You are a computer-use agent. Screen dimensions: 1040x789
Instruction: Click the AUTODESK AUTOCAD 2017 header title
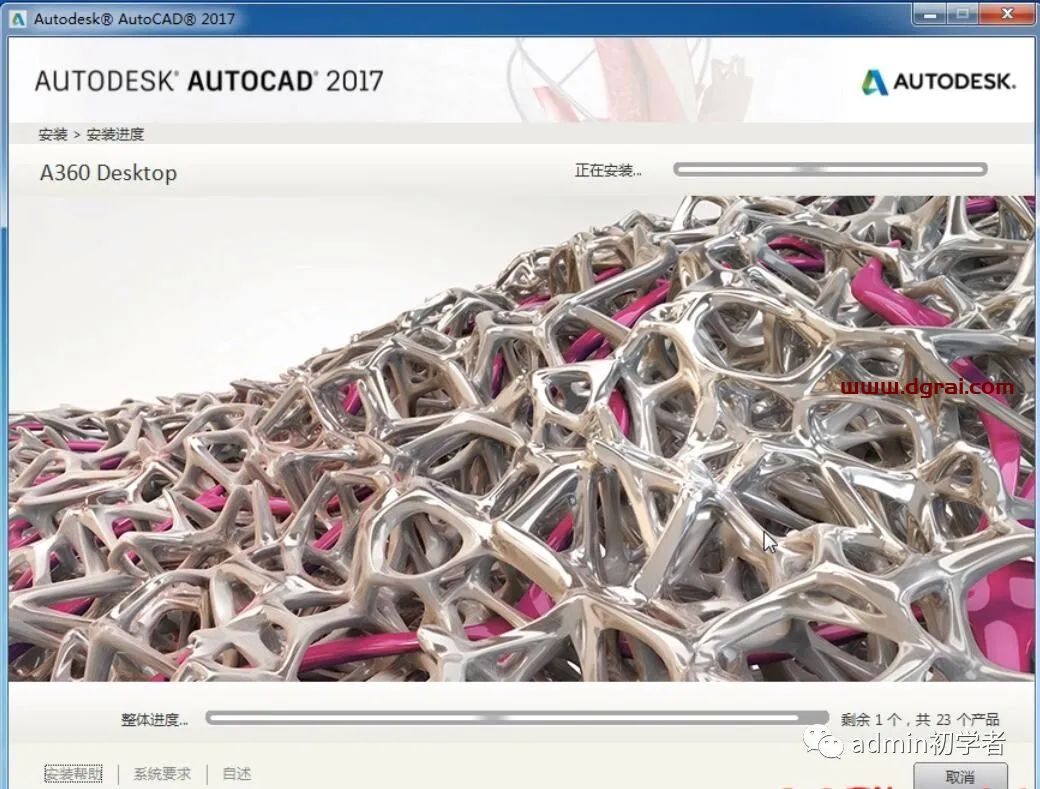tap(209, 81)
